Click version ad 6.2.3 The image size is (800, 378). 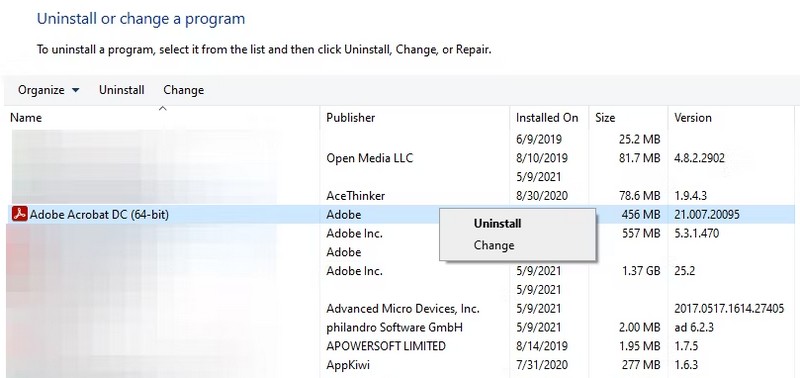pos(693,327)
